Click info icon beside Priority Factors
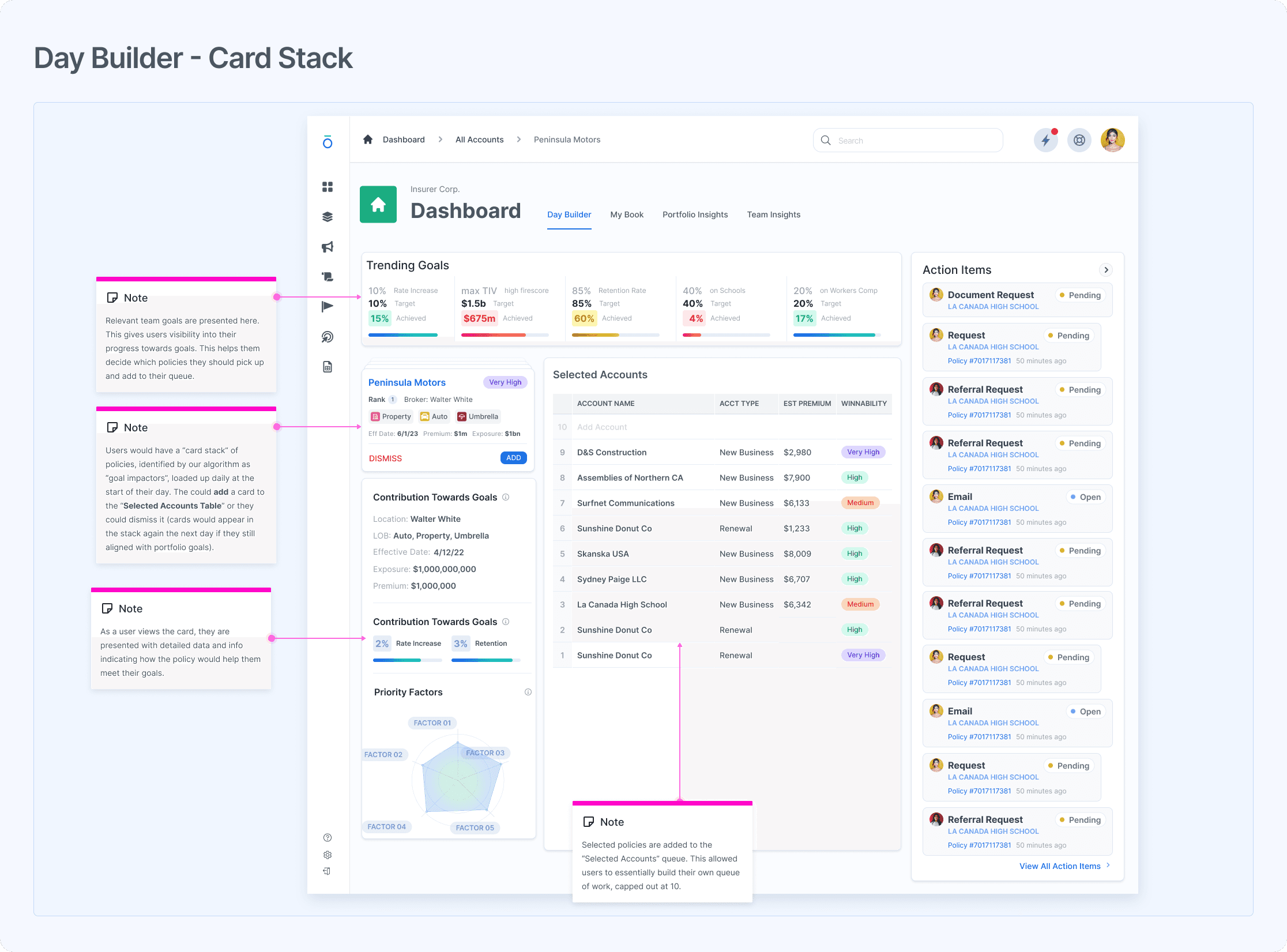Viewport: 1287px width, 952px height. coord(528,692)
